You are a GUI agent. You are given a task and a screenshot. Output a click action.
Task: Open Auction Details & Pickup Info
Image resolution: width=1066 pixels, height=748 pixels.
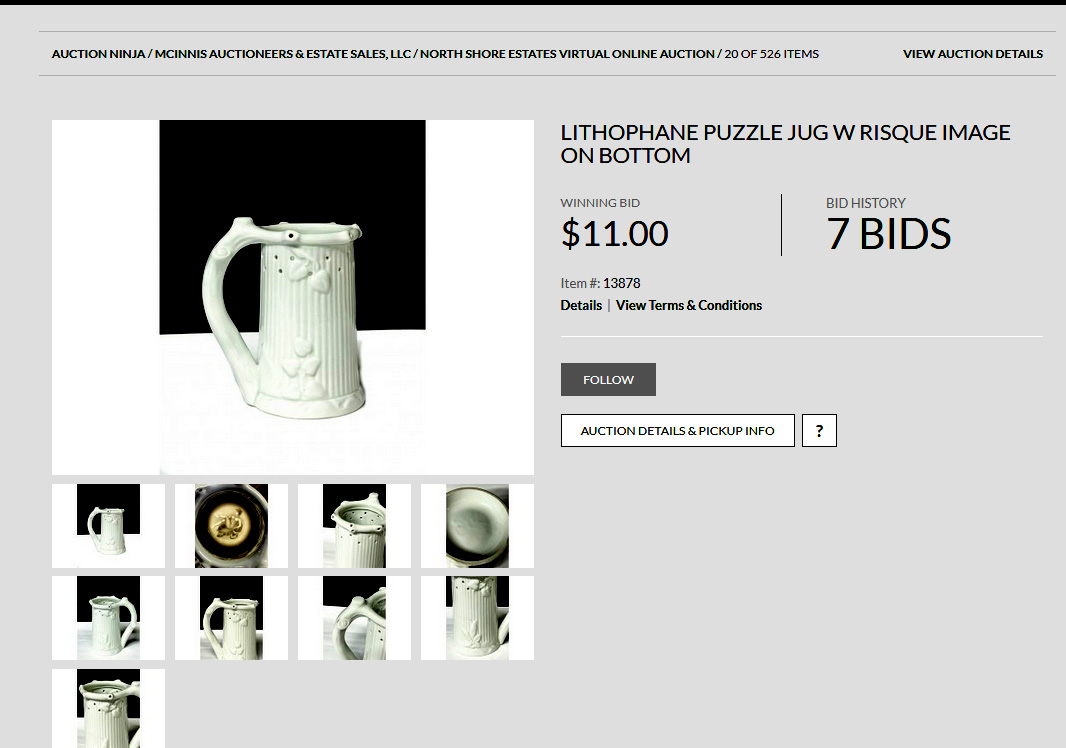[x=677, y=430]
